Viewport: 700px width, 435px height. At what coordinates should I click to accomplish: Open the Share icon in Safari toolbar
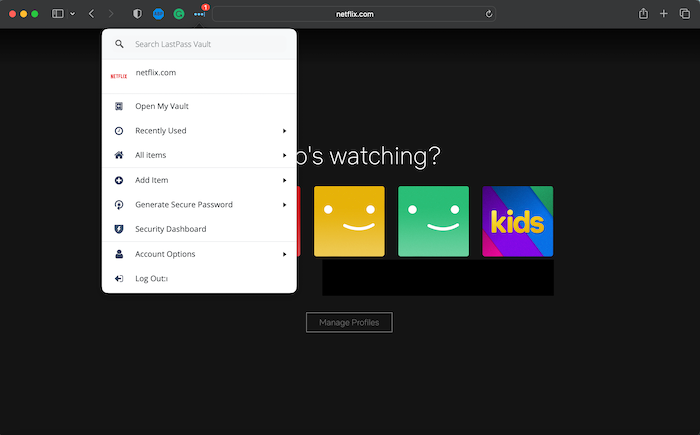(643, 13)
